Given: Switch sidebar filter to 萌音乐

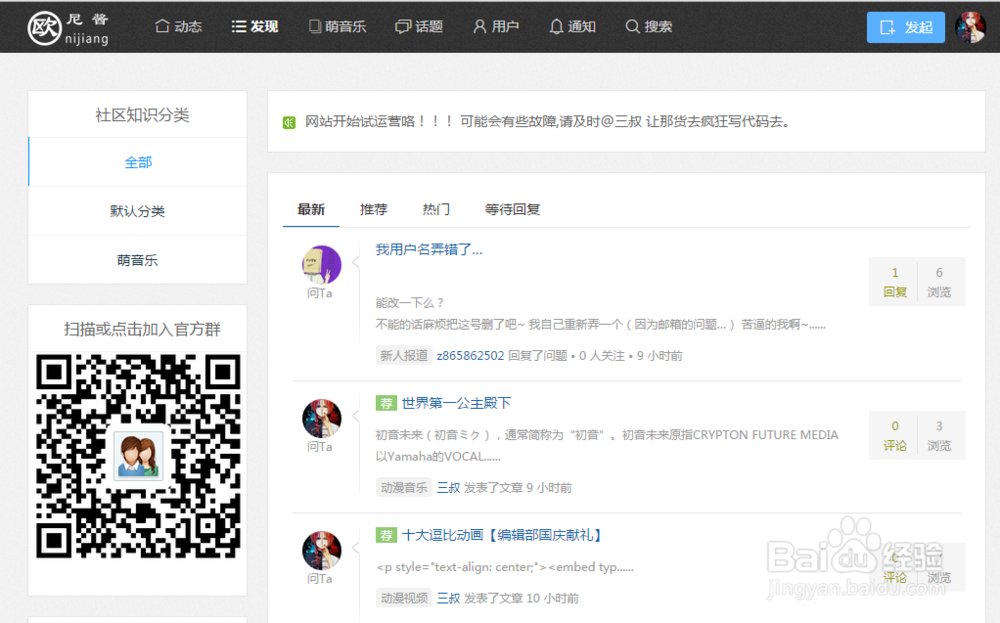Looking at the screenshot, I should click(137, 259).
